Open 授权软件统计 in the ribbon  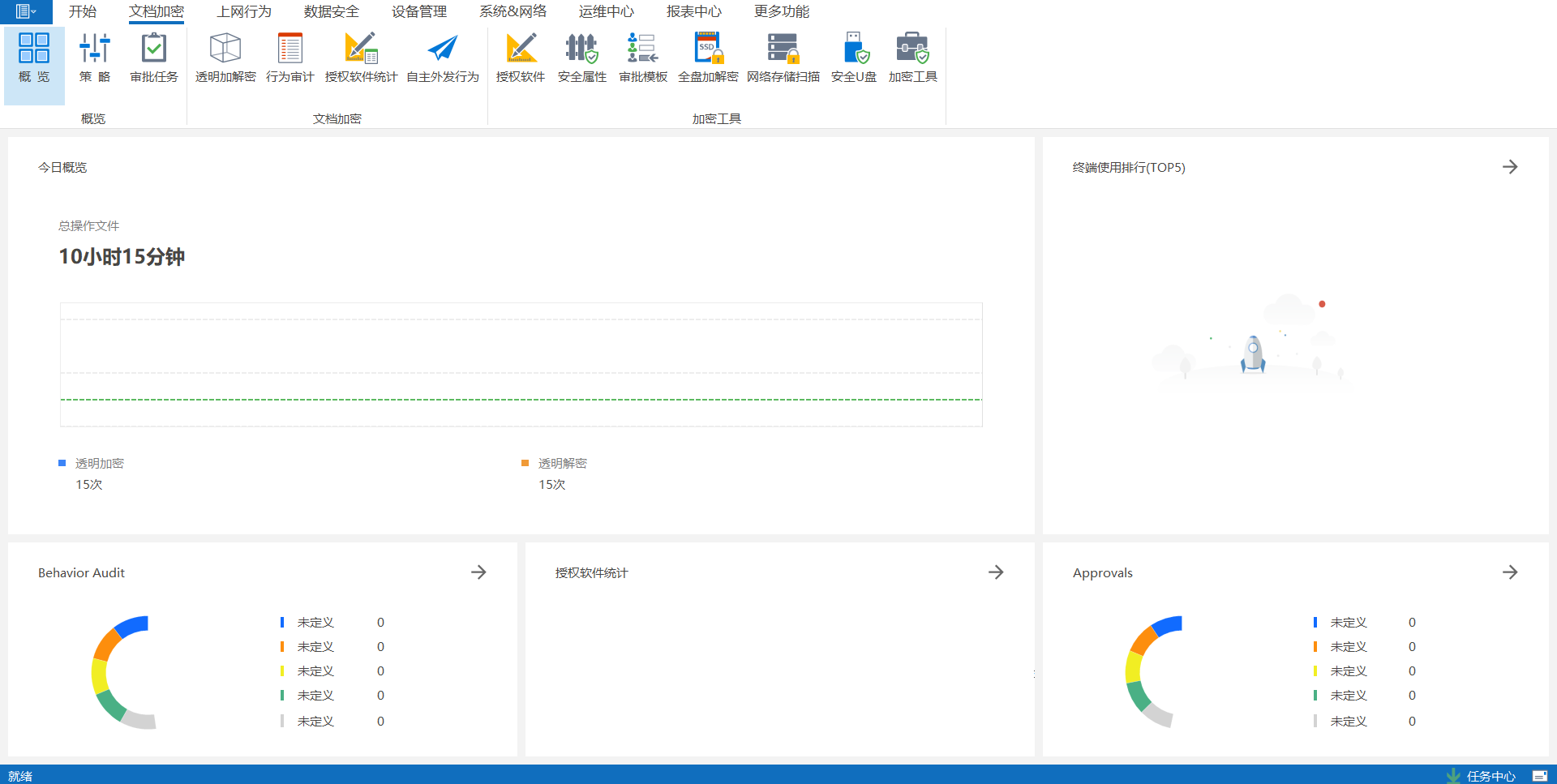(x=361, y=58)
